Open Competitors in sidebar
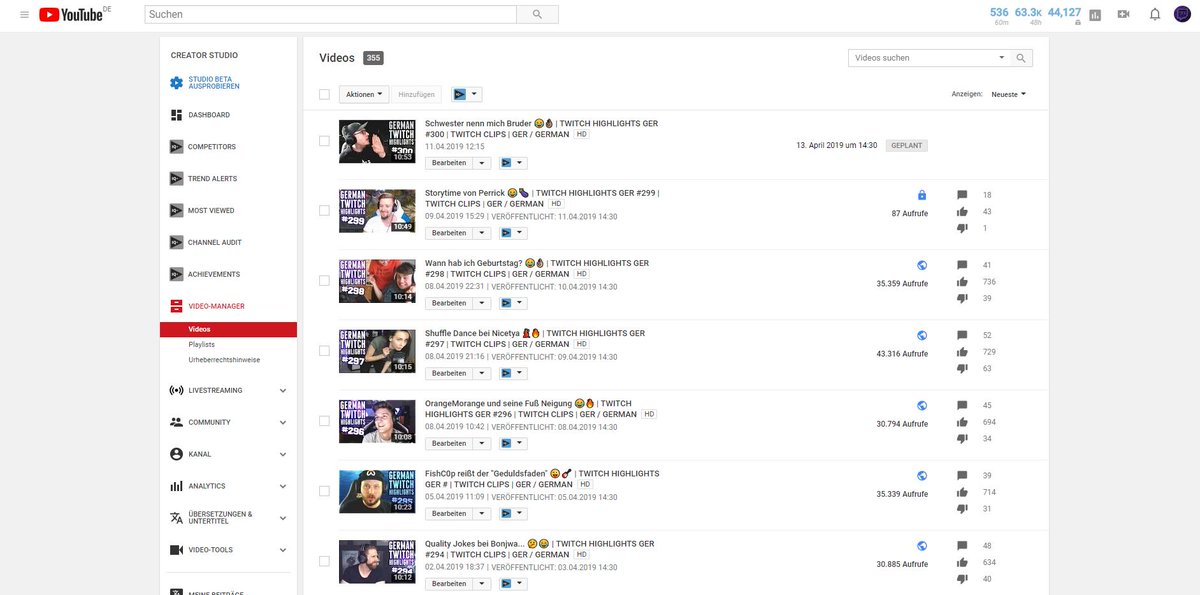The height and width of the screenshot is (595, 1200). [x=211, y=147]
